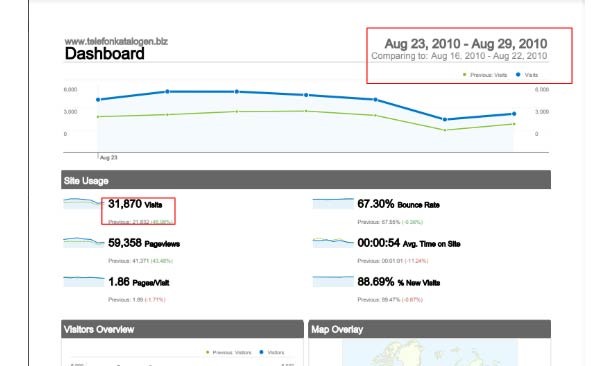Open the Bounce Rate sparkline
Screen dimensions: 613x366
pyautogui.click(x=333, y=203)
